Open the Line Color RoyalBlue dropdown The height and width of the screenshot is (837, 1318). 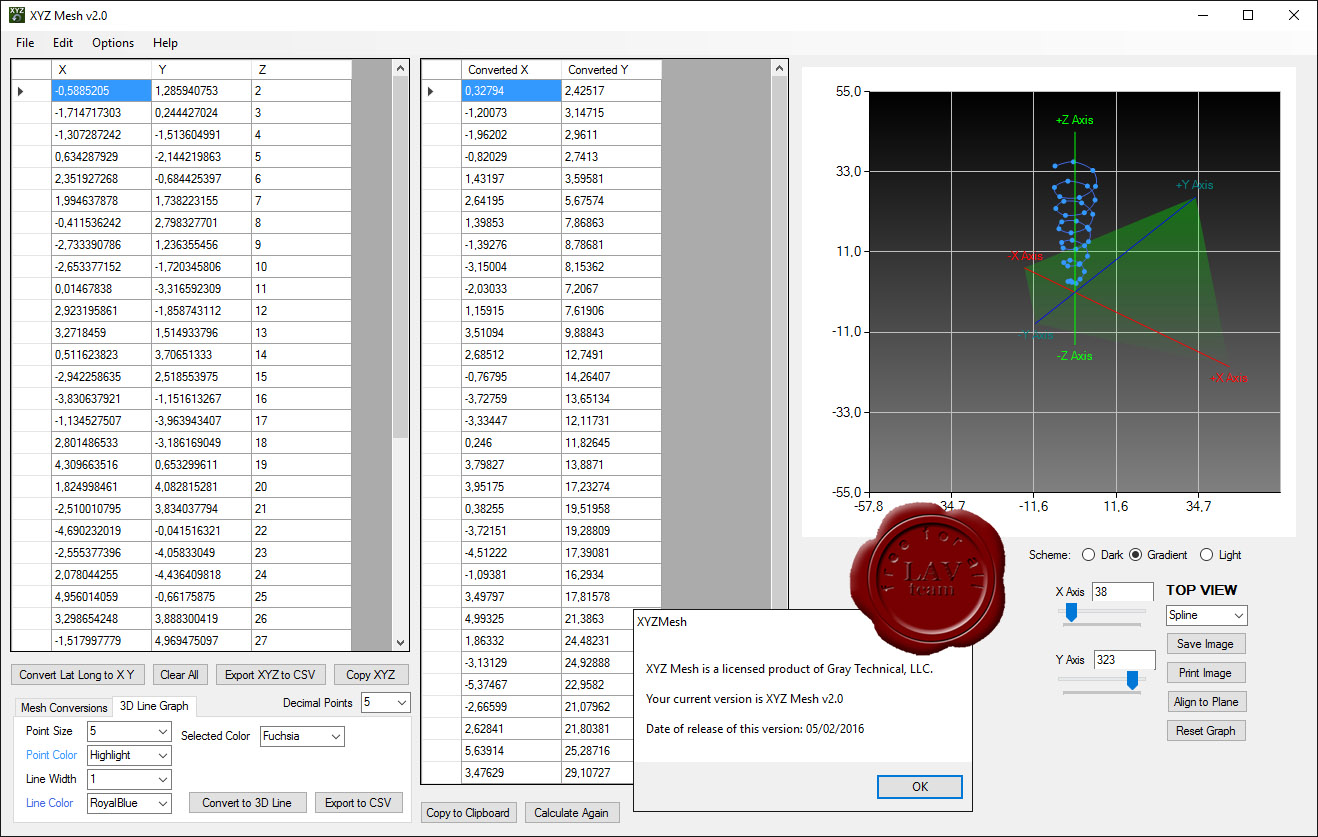tap(130, 803)
